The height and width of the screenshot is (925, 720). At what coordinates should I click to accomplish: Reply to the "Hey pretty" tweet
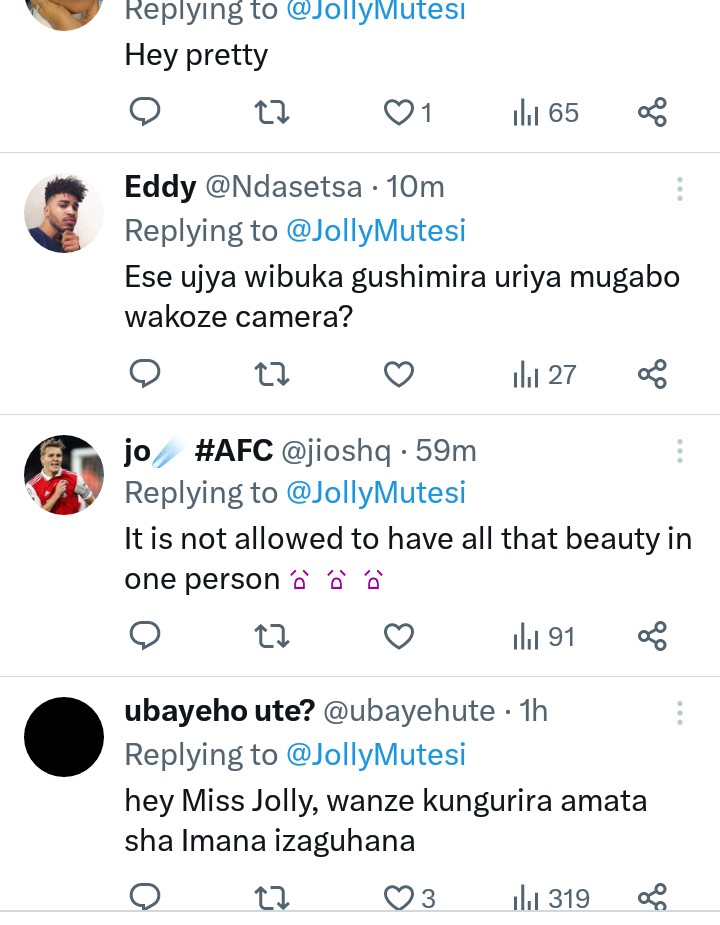click(146, 112)
